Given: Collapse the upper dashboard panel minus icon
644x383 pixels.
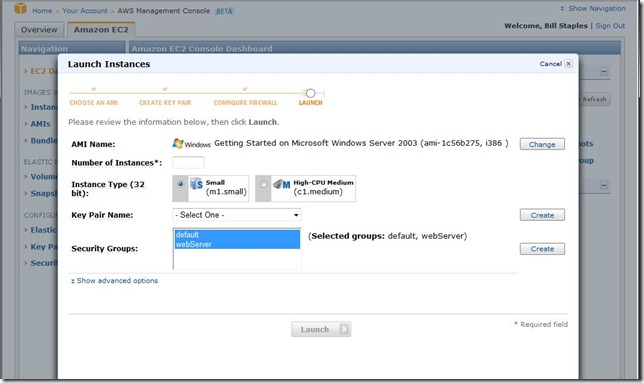Looking at the screenshot, I should coord(604,71).
